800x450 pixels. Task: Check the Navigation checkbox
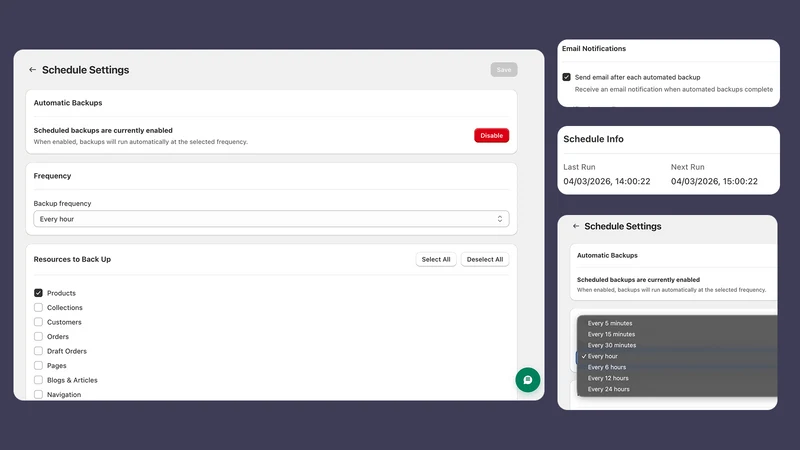pyautogui.click(x=38, y=394)
